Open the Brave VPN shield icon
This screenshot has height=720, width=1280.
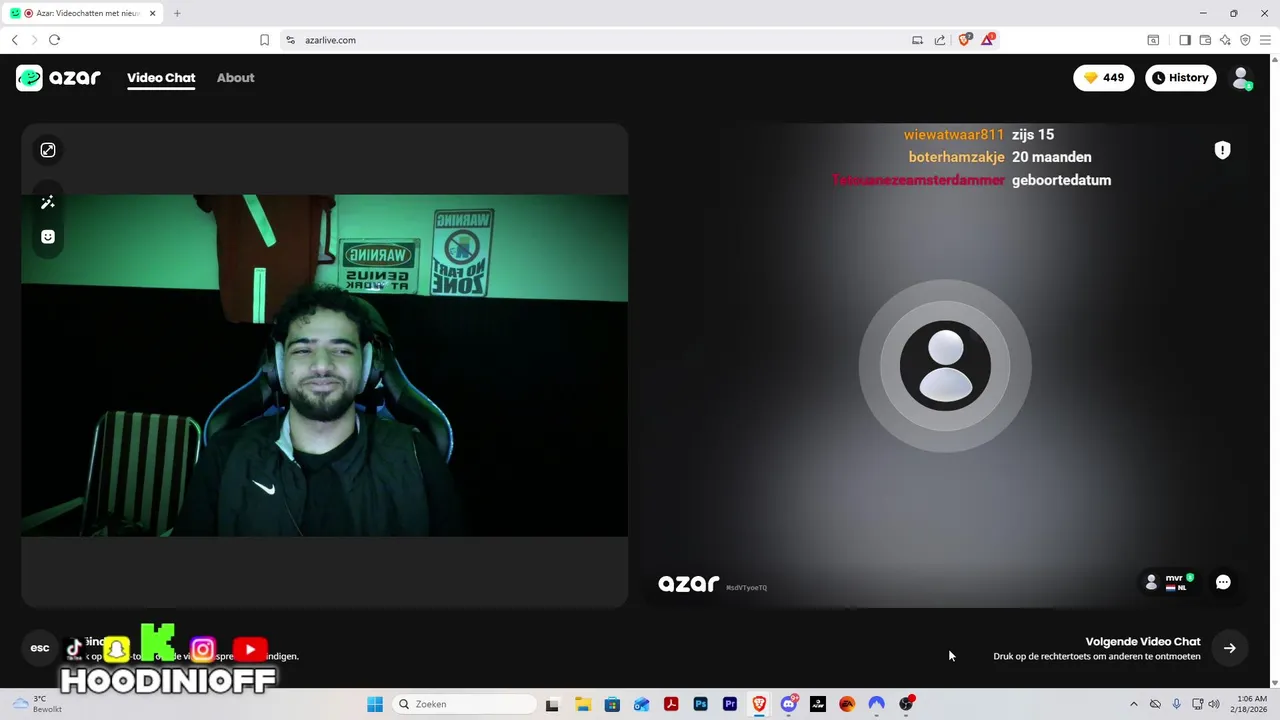pos(1245,40)
